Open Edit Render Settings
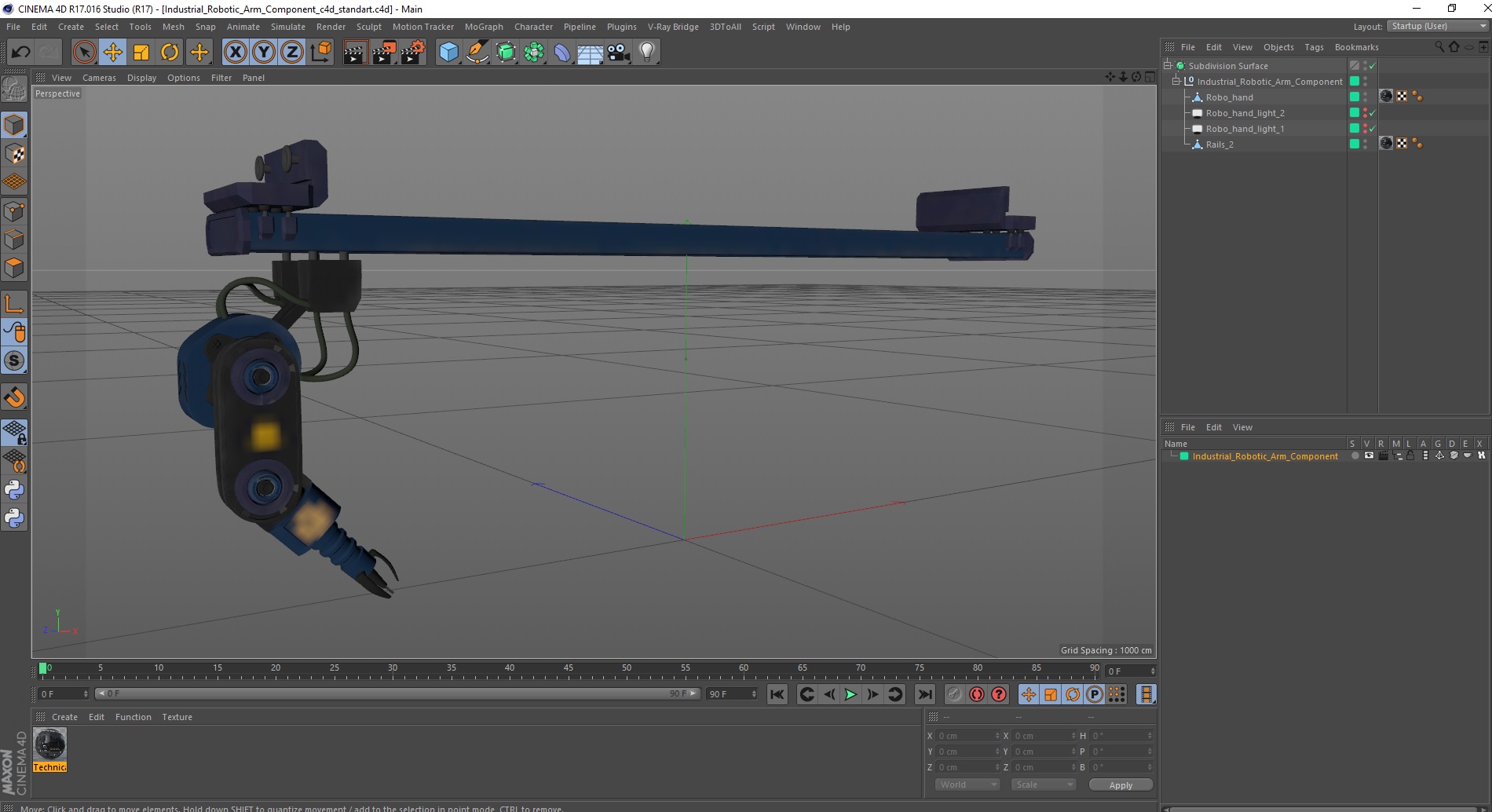The image size is (1492, 812). click(413, 53)
